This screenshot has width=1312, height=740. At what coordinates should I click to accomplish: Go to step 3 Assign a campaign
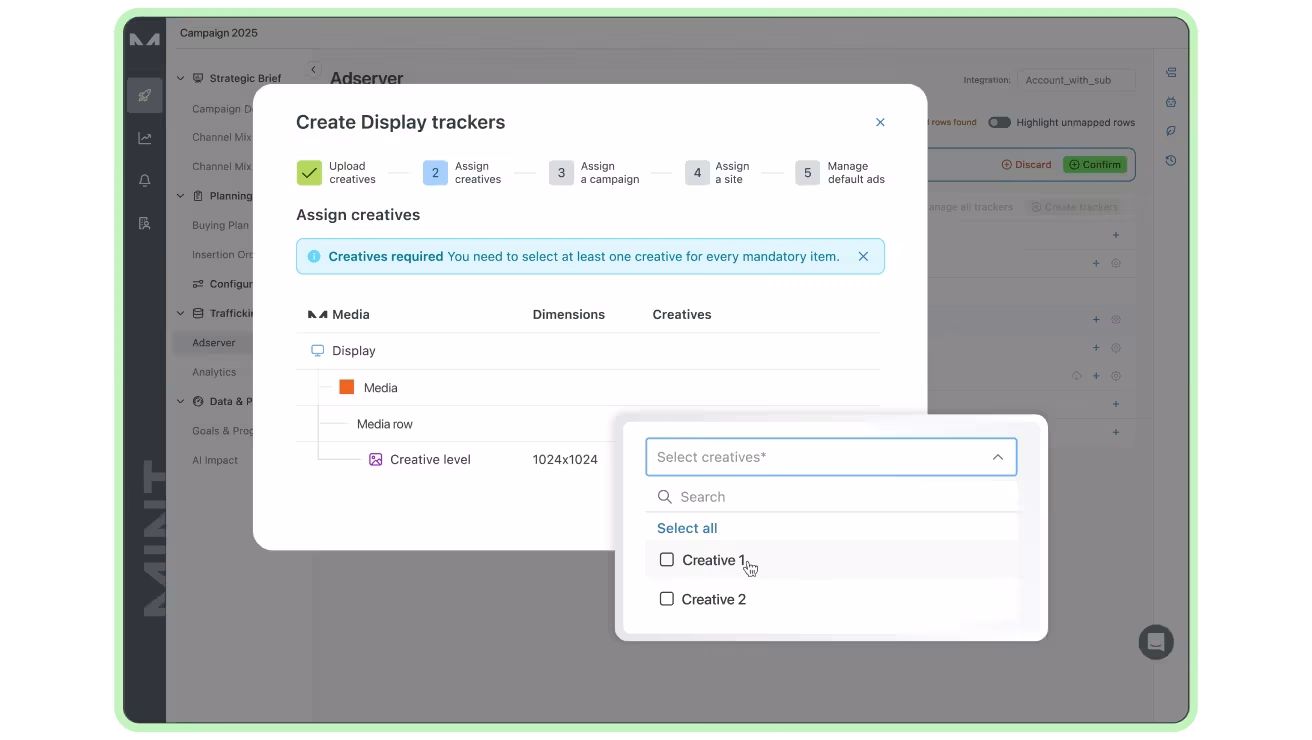tap(594, 173)
